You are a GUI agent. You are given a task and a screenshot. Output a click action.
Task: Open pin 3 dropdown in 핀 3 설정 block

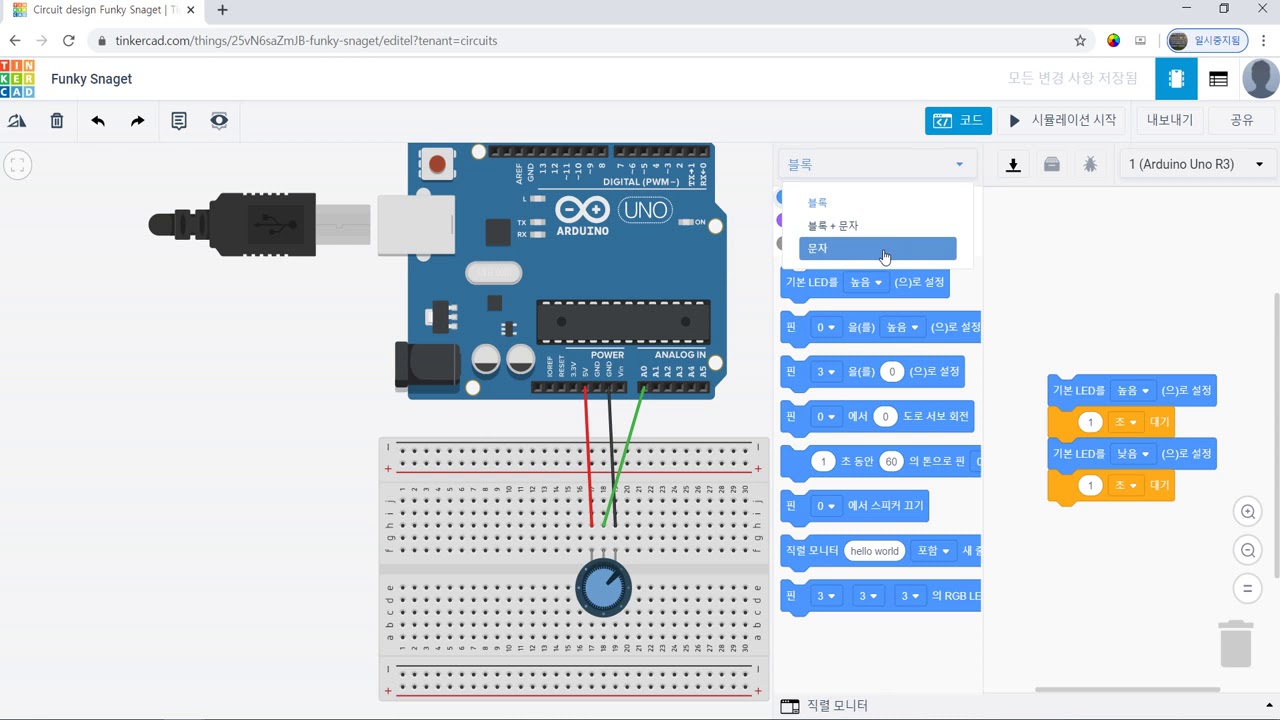tap(826, 372)
